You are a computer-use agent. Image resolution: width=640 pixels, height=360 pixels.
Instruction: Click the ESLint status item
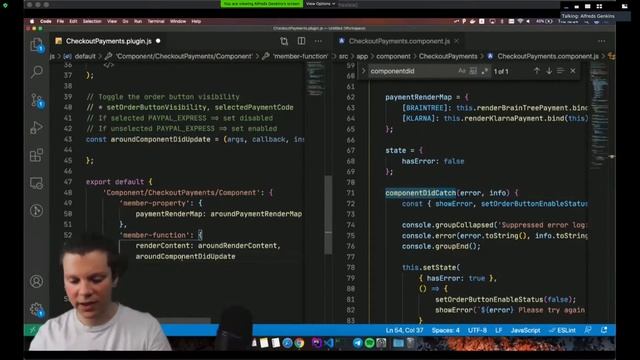(562, 330)
